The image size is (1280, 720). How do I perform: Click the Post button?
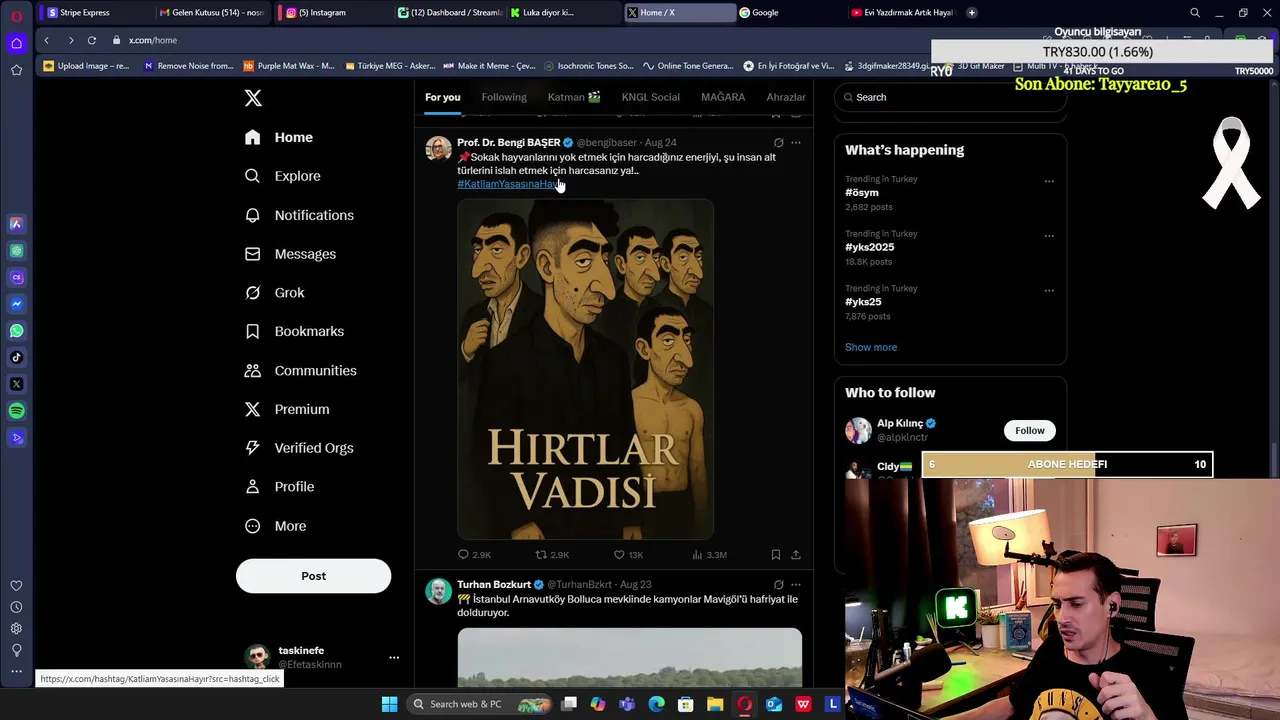coord(313,576)
